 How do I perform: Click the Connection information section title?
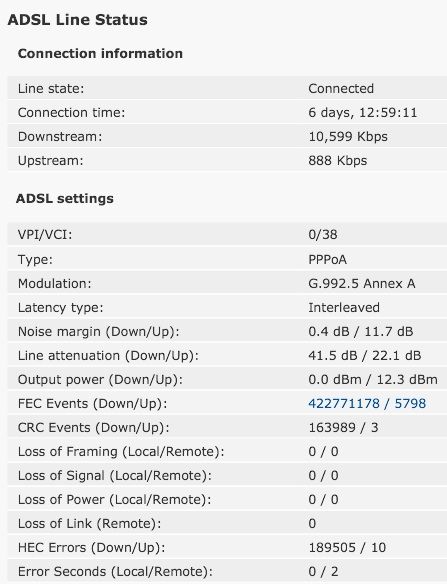[100, 53]
